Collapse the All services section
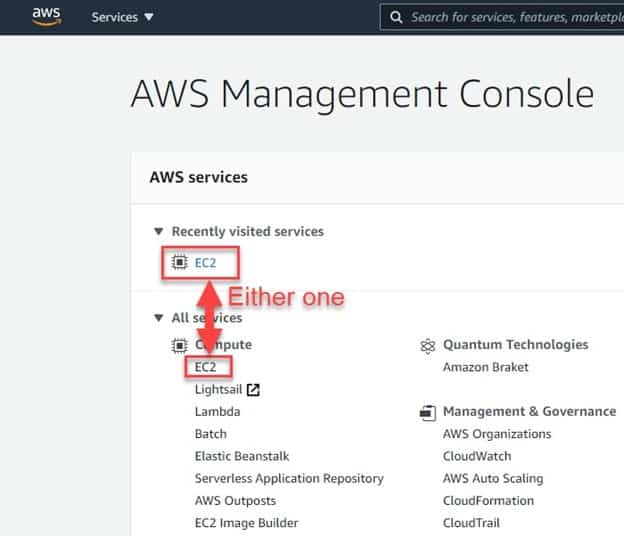This screenshot has width=624, height=536. pyautogui.click(x=159, y=318)
